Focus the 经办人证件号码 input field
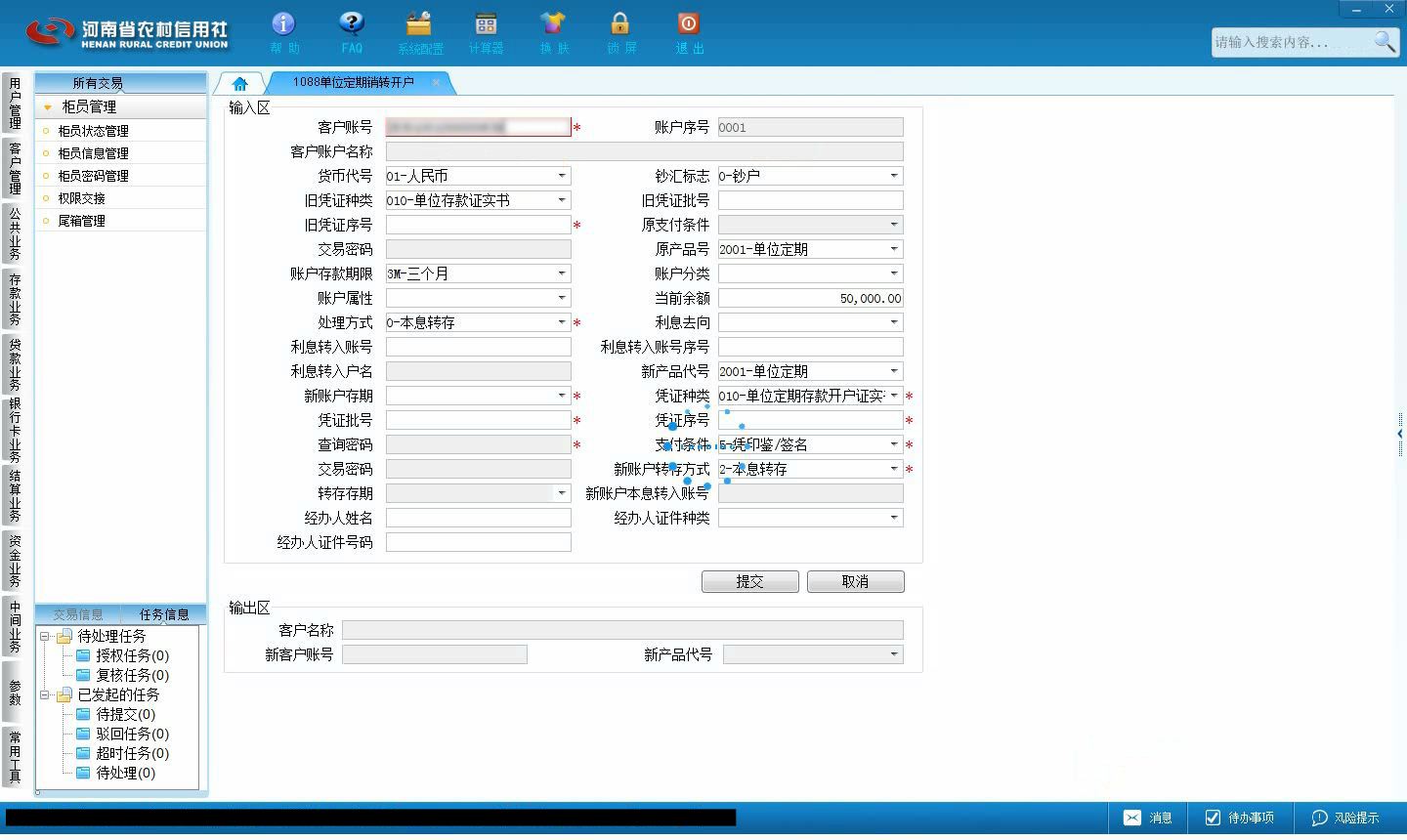The width and height of the screenshot is (1407, 840). (x=478, y=542)
